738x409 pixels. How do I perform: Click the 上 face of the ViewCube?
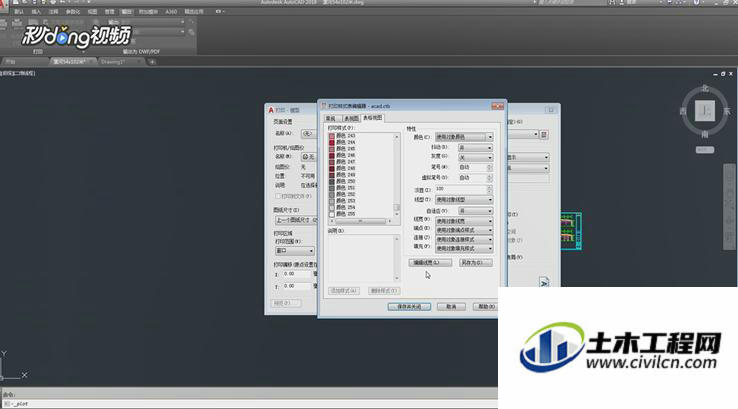tap(705, 111)
